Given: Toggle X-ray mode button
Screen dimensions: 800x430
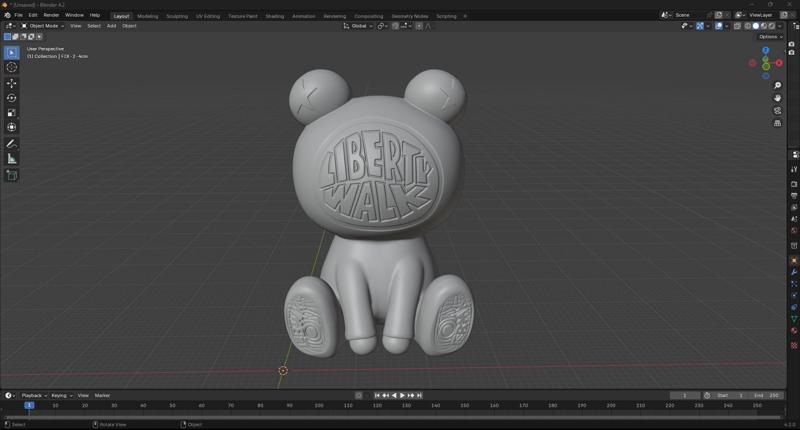Looking at the screenshot, I should (737, 26).
